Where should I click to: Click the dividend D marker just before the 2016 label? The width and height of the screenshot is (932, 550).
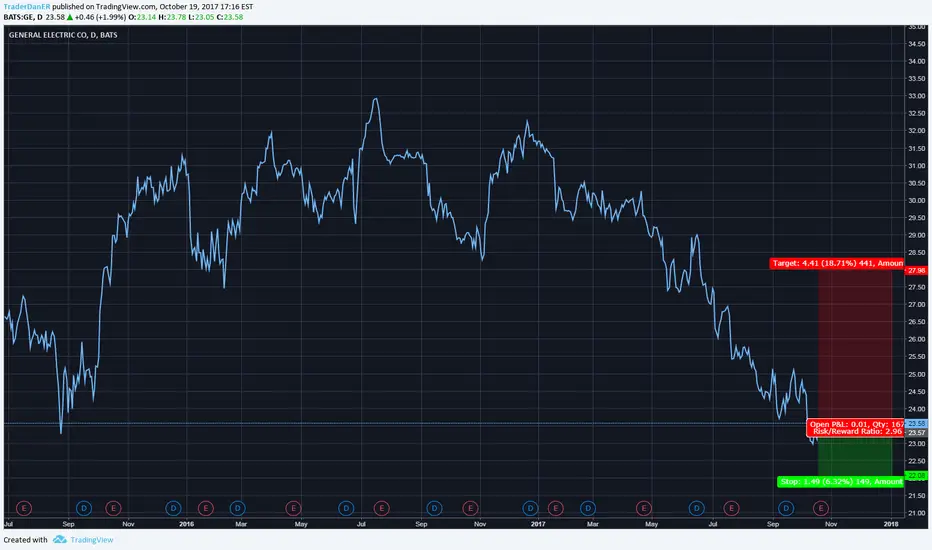coord(173,508)
